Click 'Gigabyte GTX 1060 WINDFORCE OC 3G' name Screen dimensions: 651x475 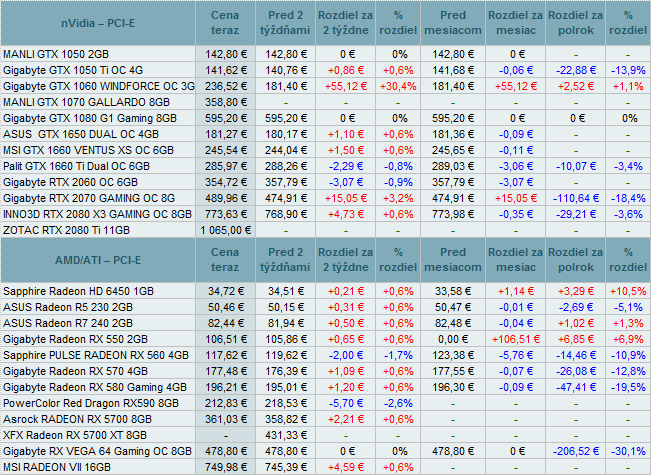tap(99, 86)
